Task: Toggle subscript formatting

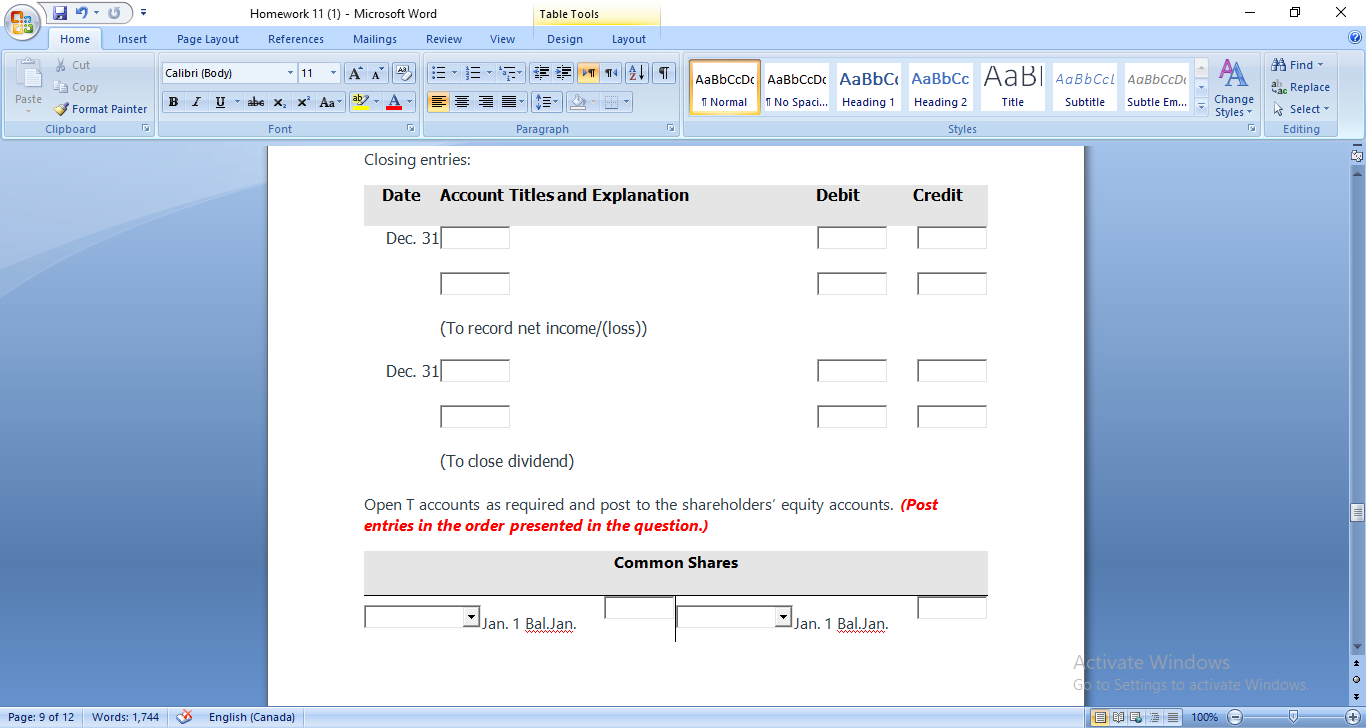Action: tap(279, 102)
